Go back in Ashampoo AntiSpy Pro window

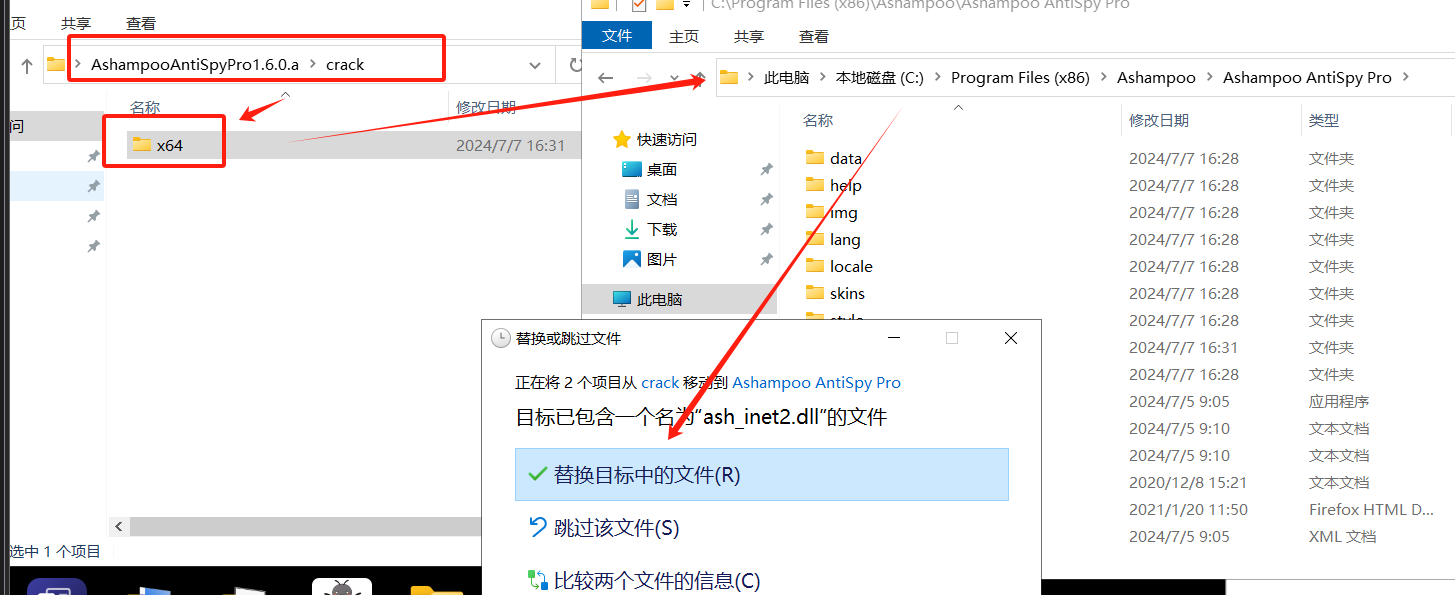(605, 78)
